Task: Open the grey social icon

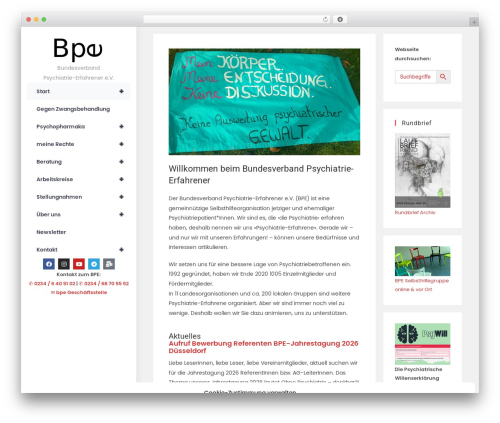Action: pos(109,264)
